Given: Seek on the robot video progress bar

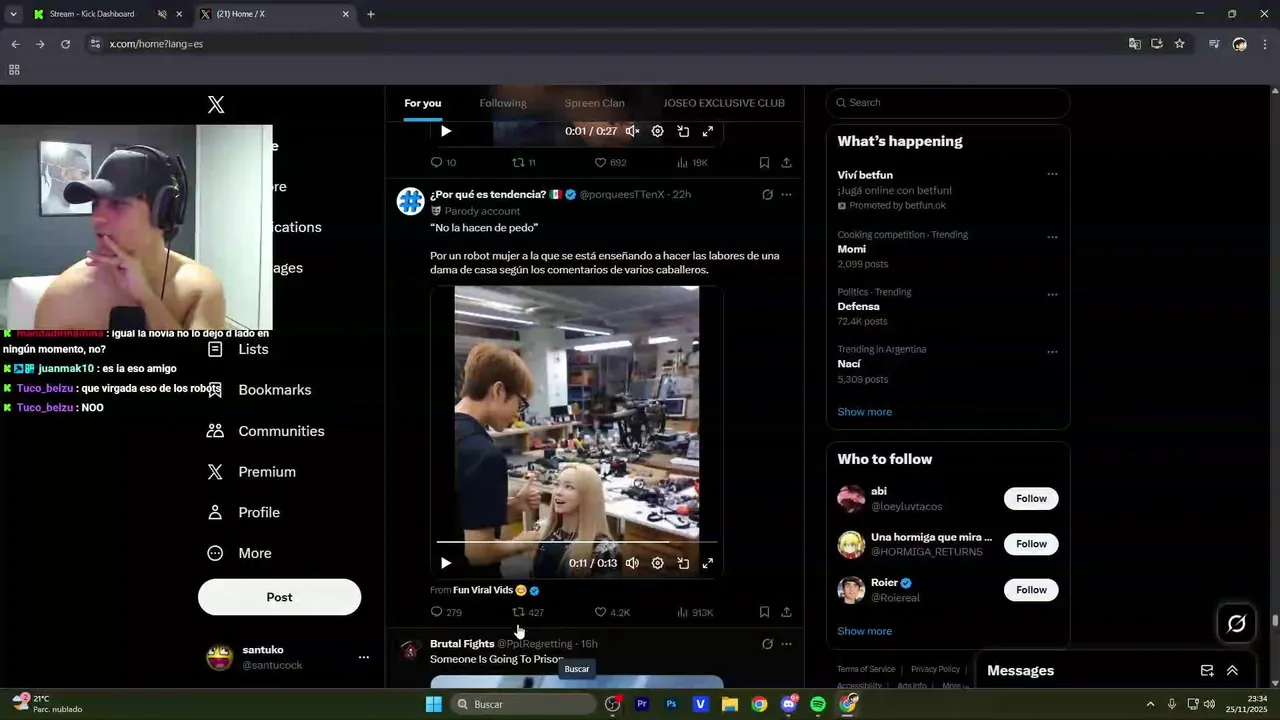Looking at the screenshot, I should click(577, 542).
